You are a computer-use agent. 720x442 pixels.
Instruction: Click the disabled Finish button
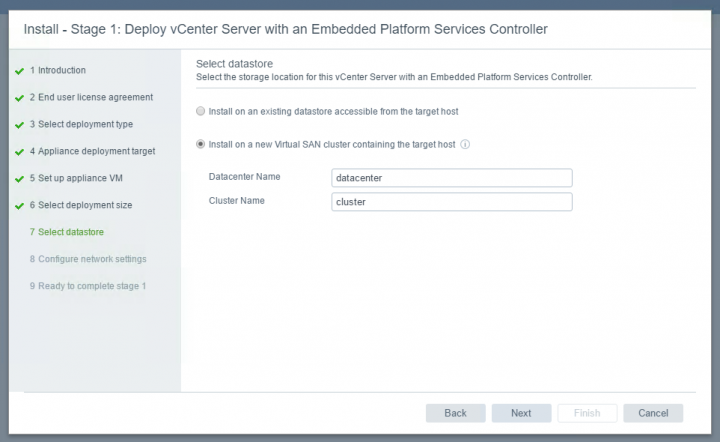click(x=587, y=413)
